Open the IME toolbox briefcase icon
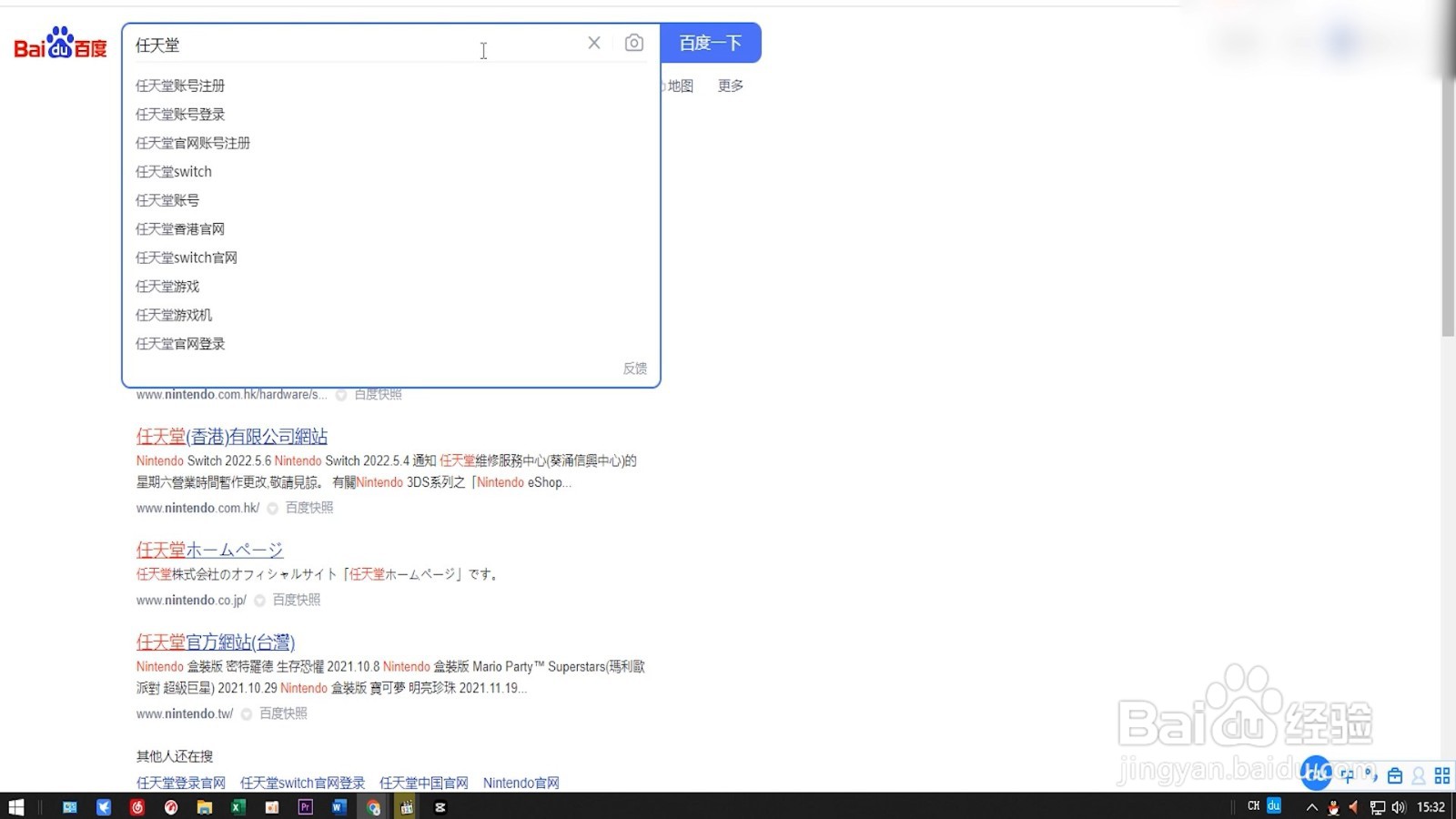1456x819 pixels. [1395, 776]
